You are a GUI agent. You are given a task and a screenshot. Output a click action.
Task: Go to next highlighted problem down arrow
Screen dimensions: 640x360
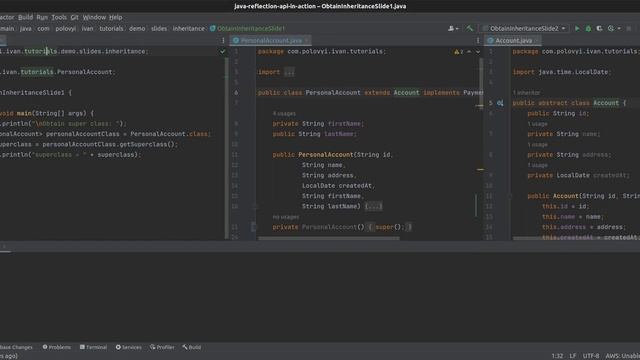click(x=478, y=51)
